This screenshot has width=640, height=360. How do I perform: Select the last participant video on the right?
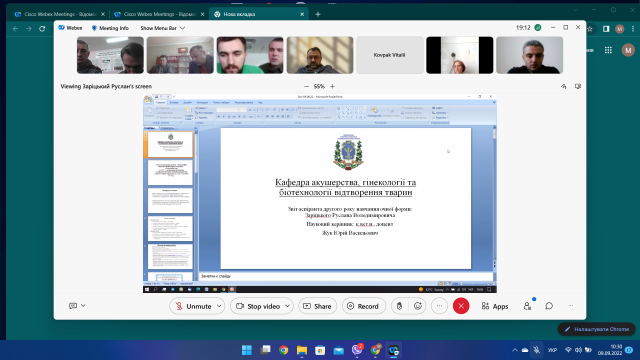529,55
